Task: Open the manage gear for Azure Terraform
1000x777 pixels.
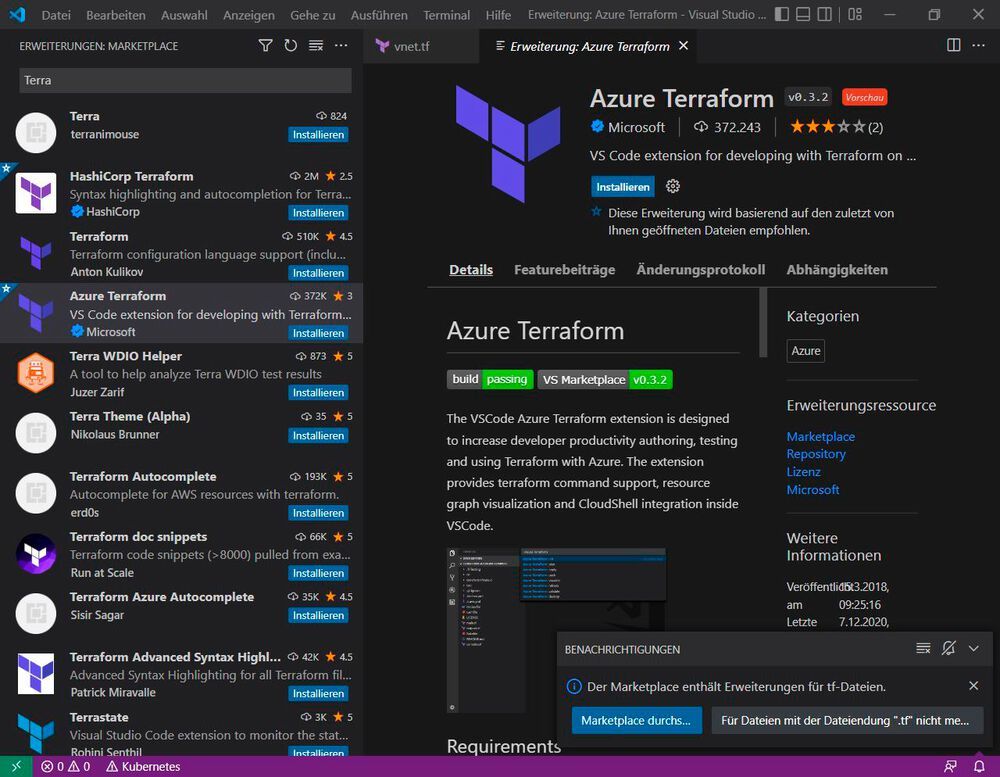Action: point(673,186)
